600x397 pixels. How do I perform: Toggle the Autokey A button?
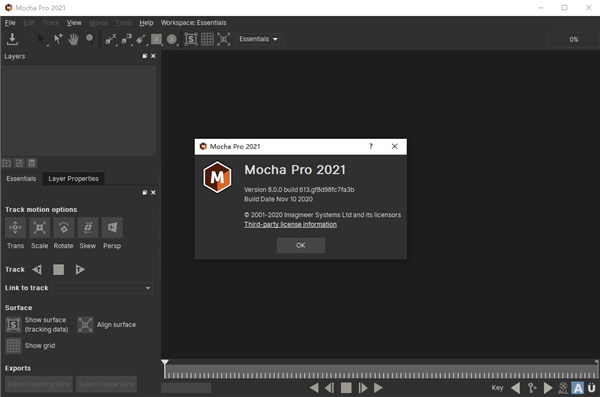tap(578, 388)
